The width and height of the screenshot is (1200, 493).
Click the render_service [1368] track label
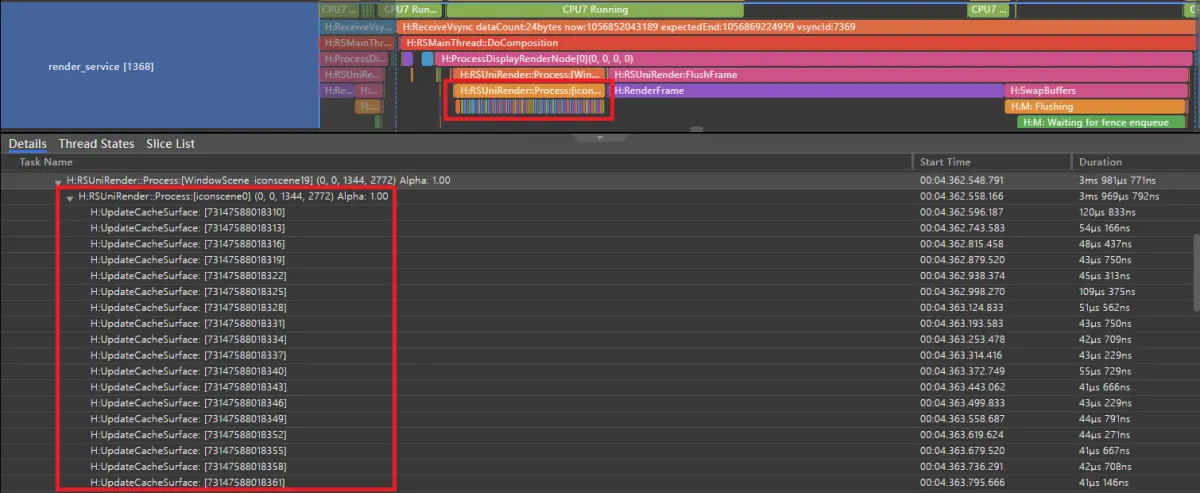point(101,67)
